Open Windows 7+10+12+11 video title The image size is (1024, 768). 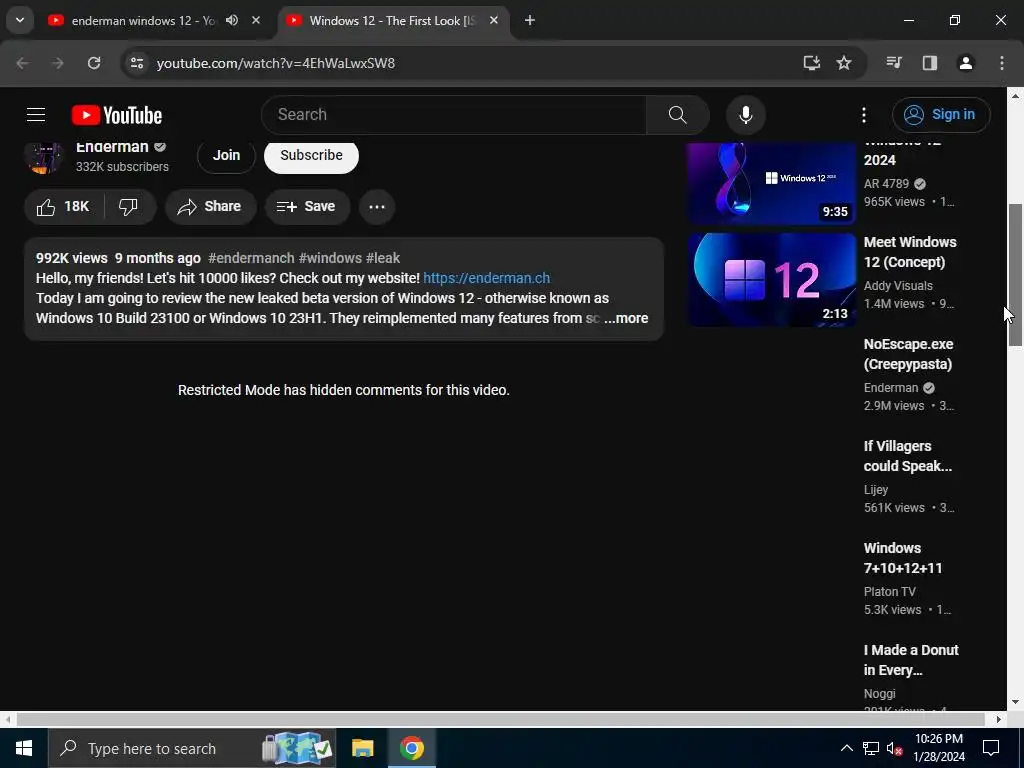(903, 558)
